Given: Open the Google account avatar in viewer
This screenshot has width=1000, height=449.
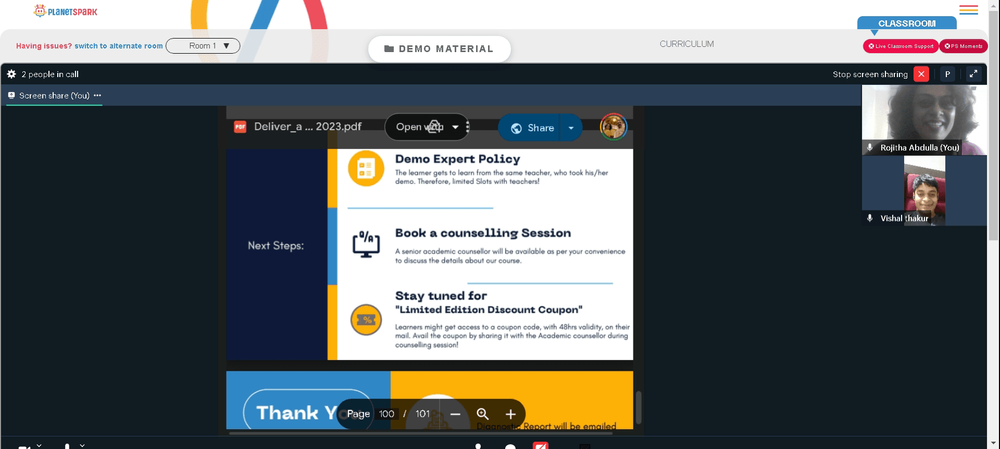Looking at the screenshot, I should click(x=614, y=127).
